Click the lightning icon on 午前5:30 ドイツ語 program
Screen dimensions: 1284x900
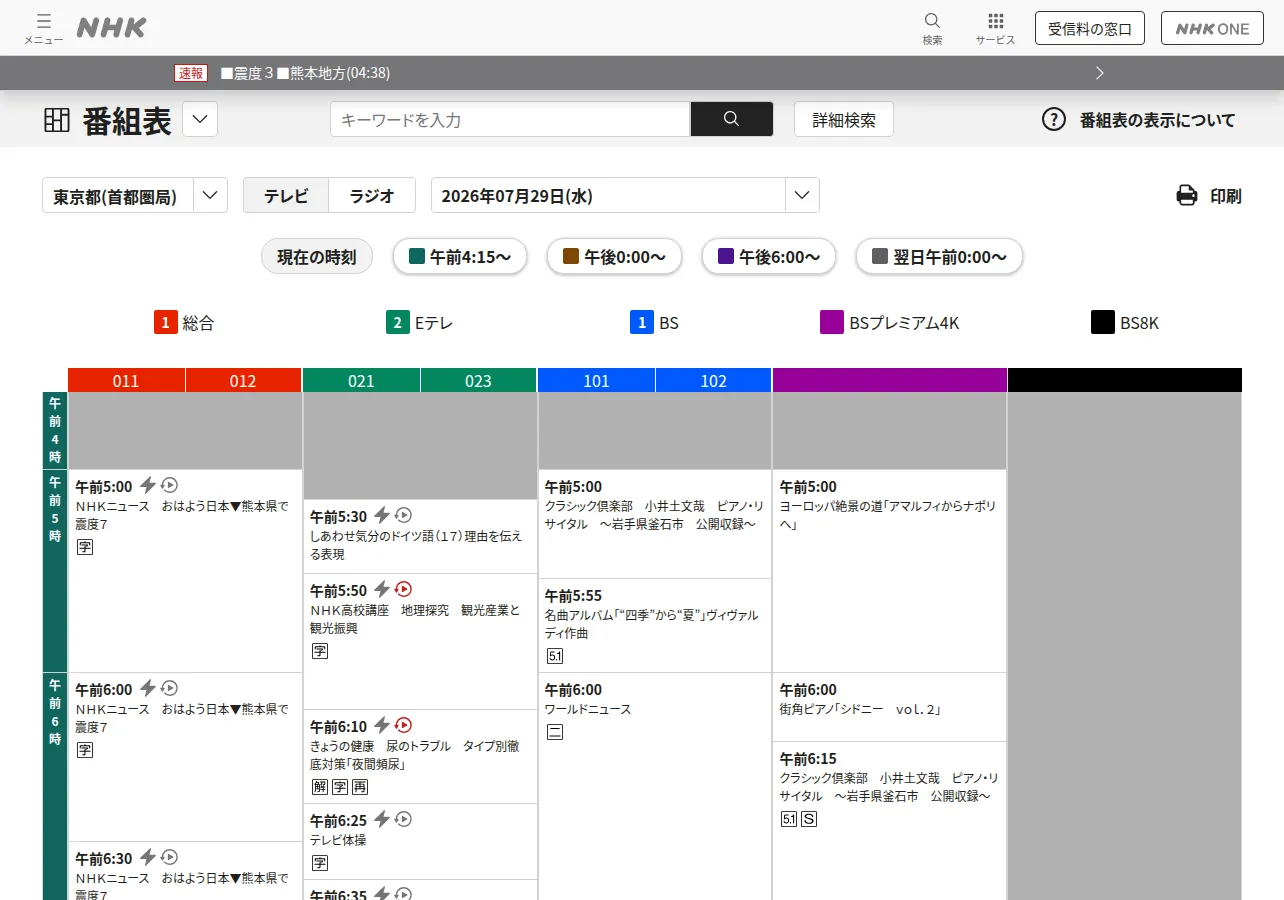(x=382, y=515)
